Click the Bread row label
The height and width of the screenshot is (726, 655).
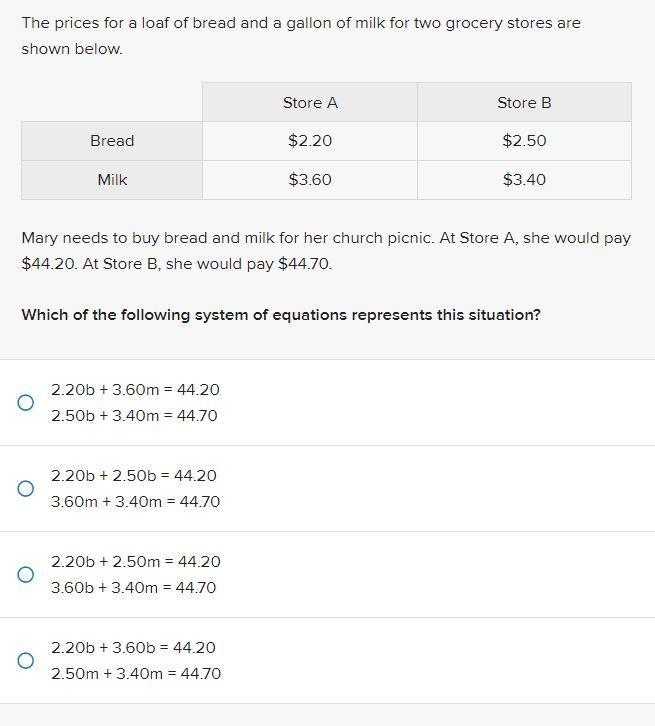(112, 141)
